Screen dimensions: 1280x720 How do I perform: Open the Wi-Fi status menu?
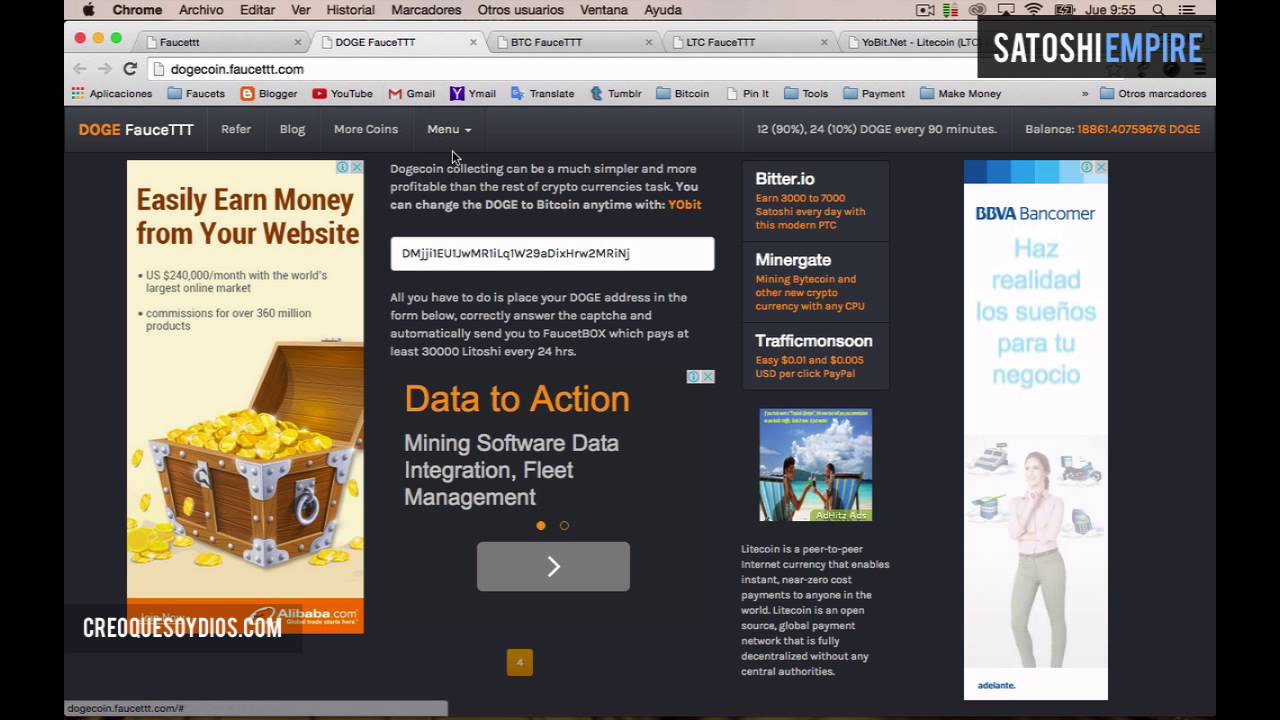(1033, 10)
